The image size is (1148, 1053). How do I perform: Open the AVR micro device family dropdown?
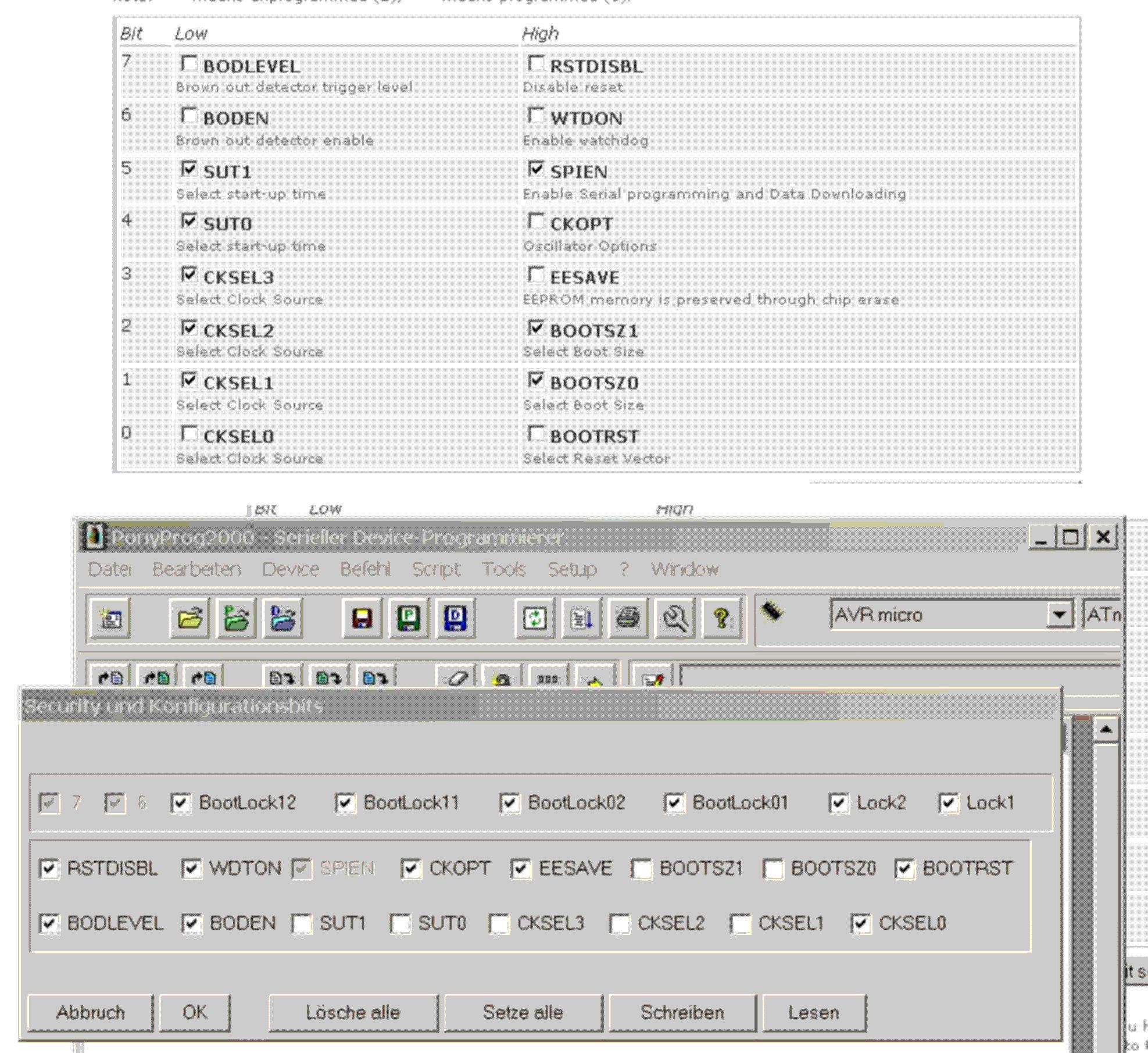click(1059, 615)
